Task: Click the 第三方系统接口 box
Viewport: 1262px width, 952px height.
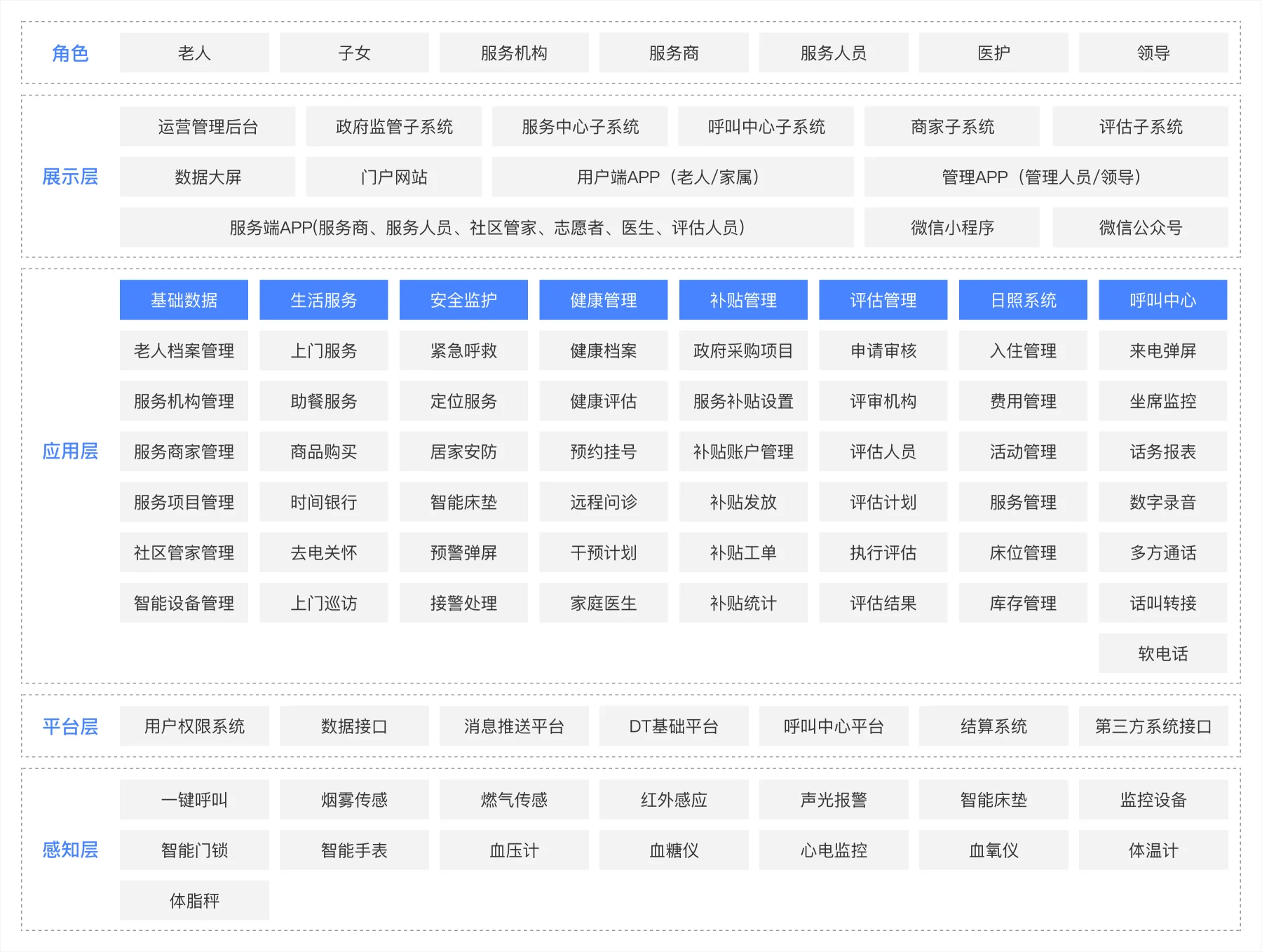Action: pos(1153,726)
